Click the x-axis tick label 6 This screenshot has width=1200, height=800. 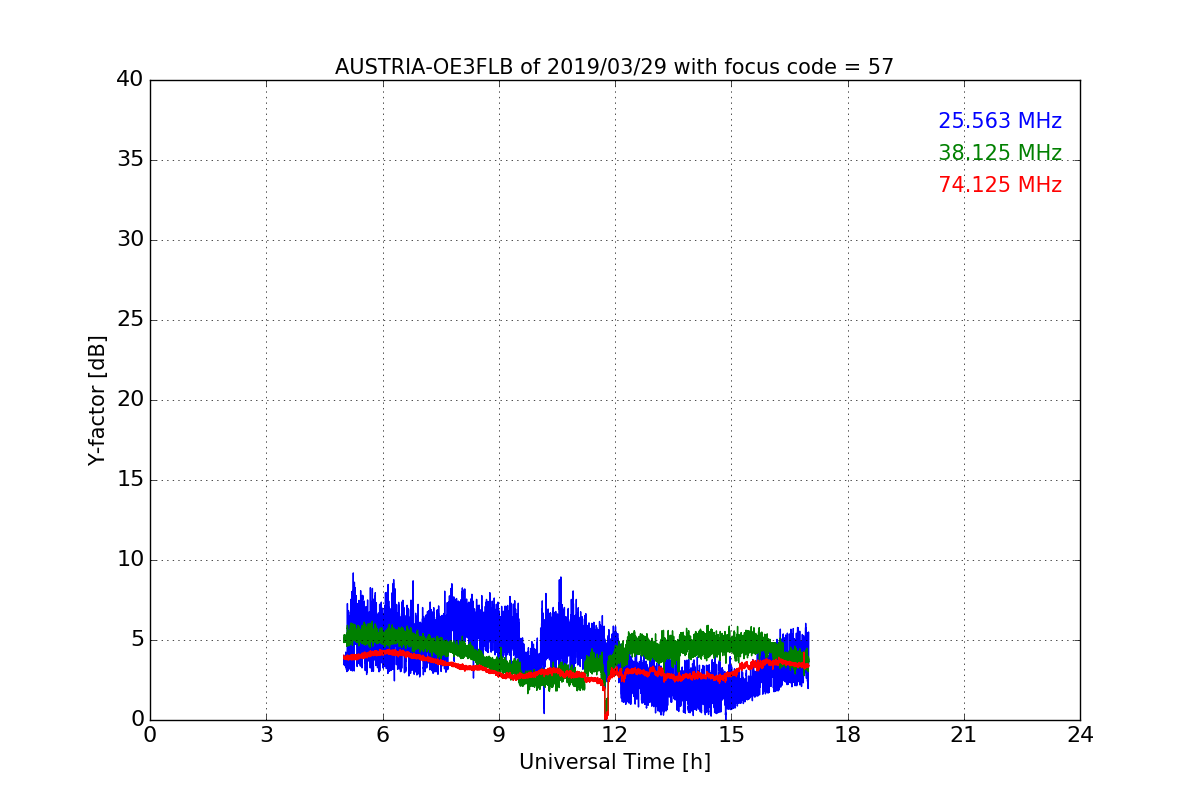(x=383, y=735)
